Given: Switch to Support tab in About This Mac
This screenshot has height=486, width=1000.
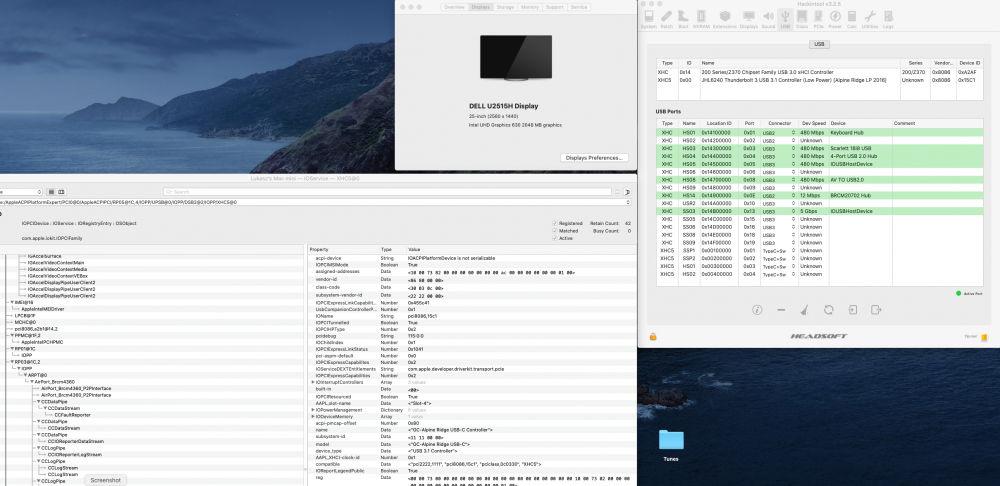Looking at the screenshot, I should coord(555,7).
